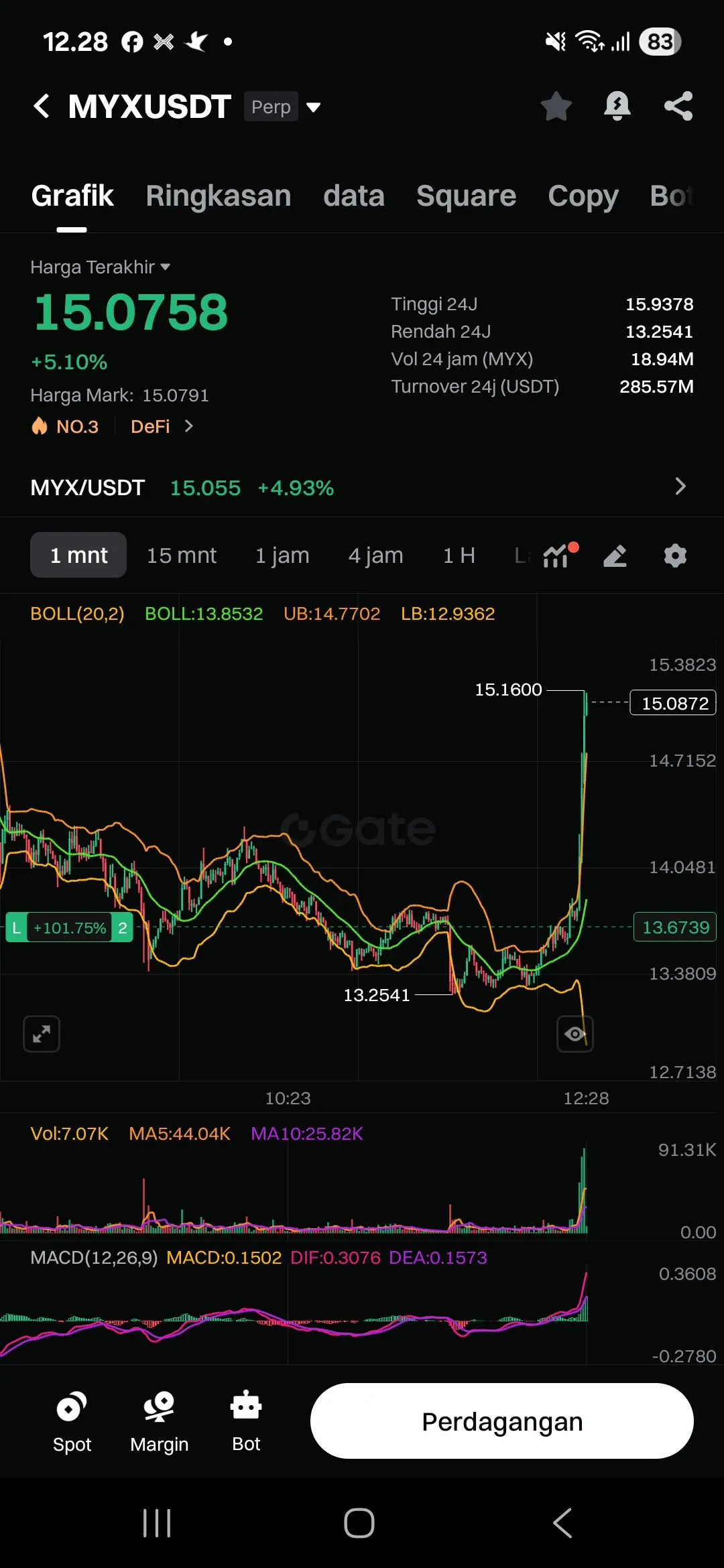Select the 4 jam timeframe
Image resolution: width=724 pixels, height=1568 pixels.
pyautogui.click(x=375, y=555)
